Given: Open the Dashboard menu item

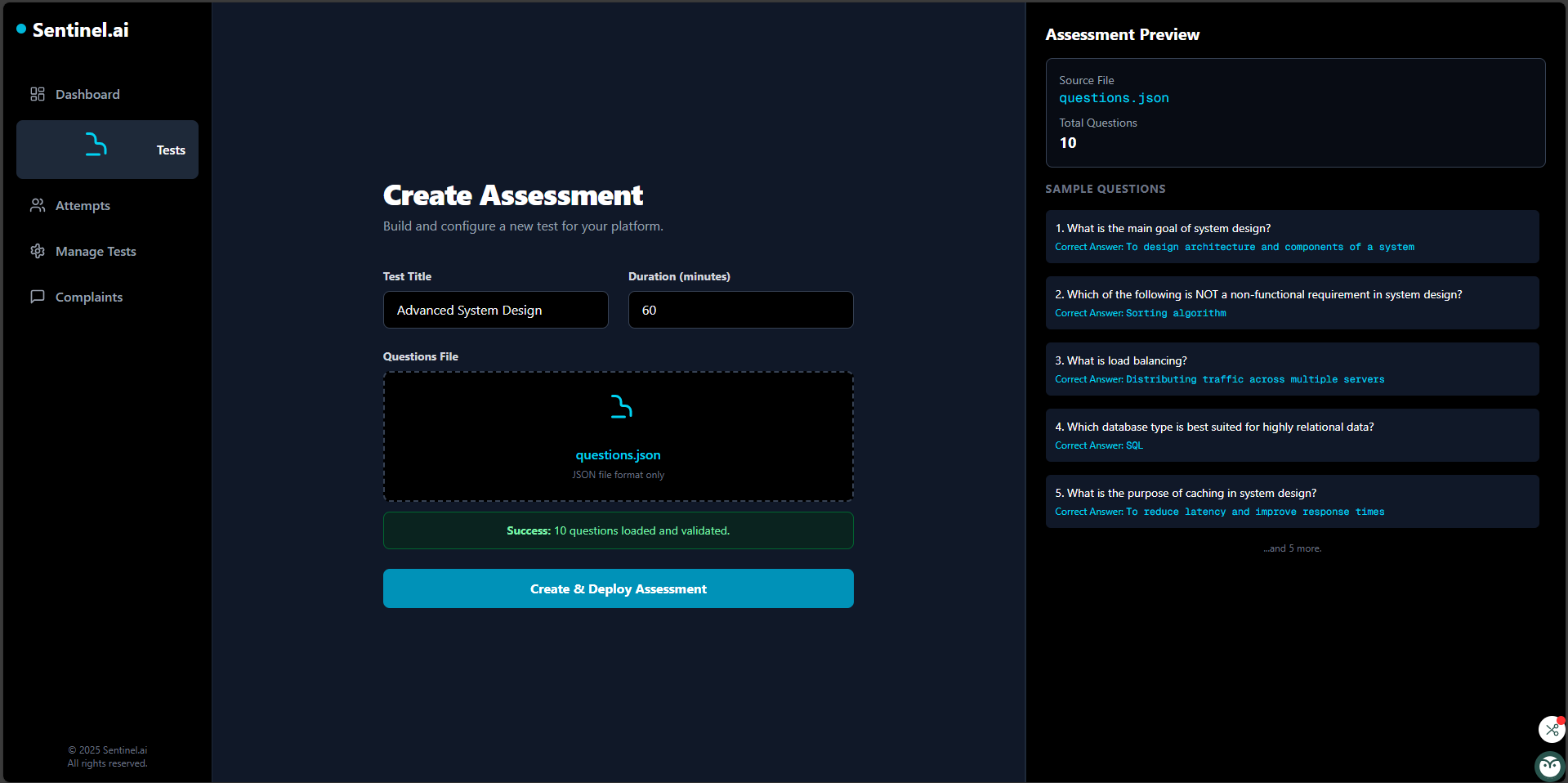Looking at the screenshot, I should click(x=87, y=95).
